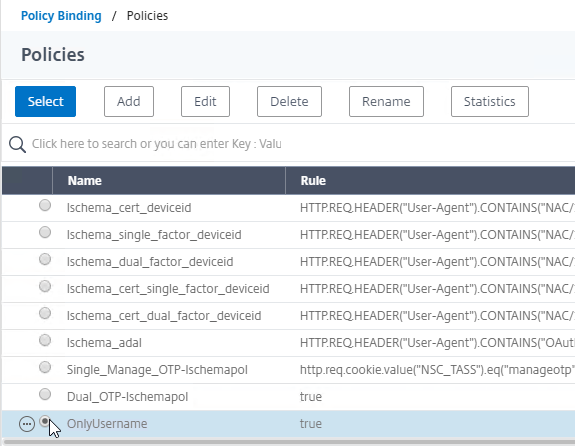This screenshot has height=446, width=575.
Task: Click the Add button
Action: (x=129, y=102)
